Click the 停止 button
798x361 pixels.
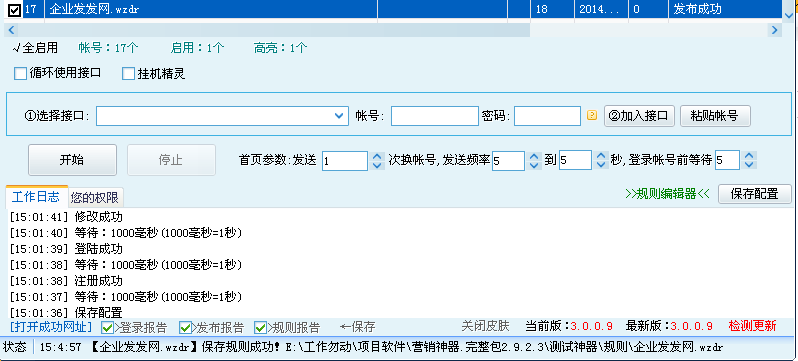171,160
